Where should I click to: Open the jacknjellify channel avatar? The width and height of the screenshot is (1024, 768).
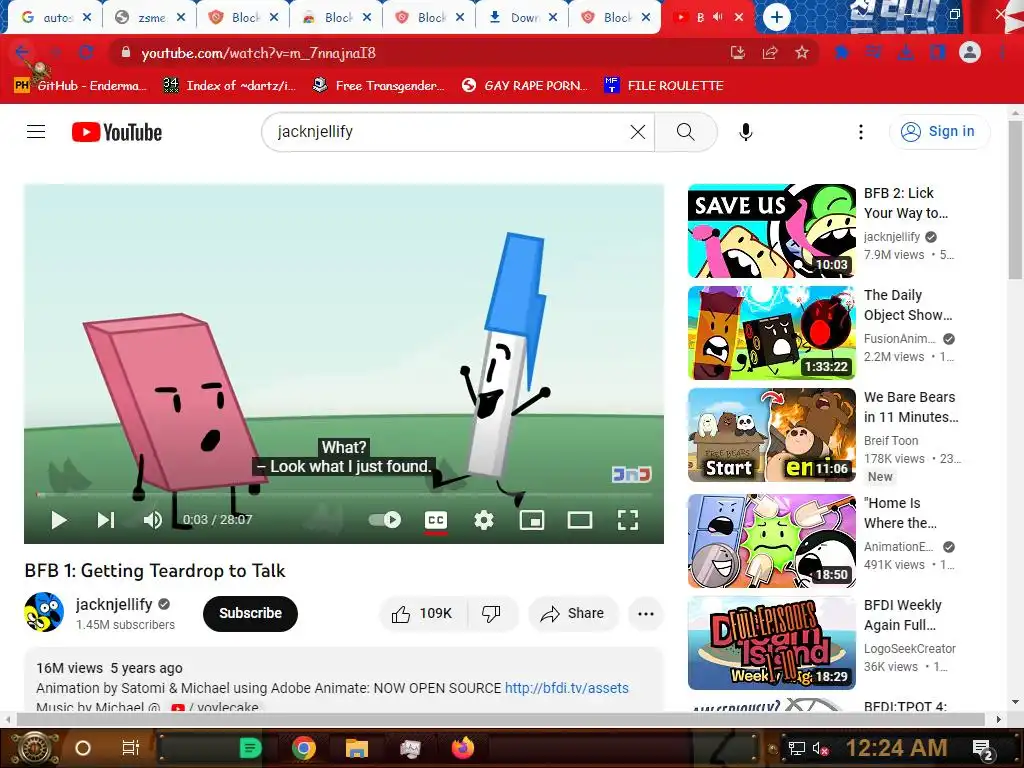coord(44,612)
